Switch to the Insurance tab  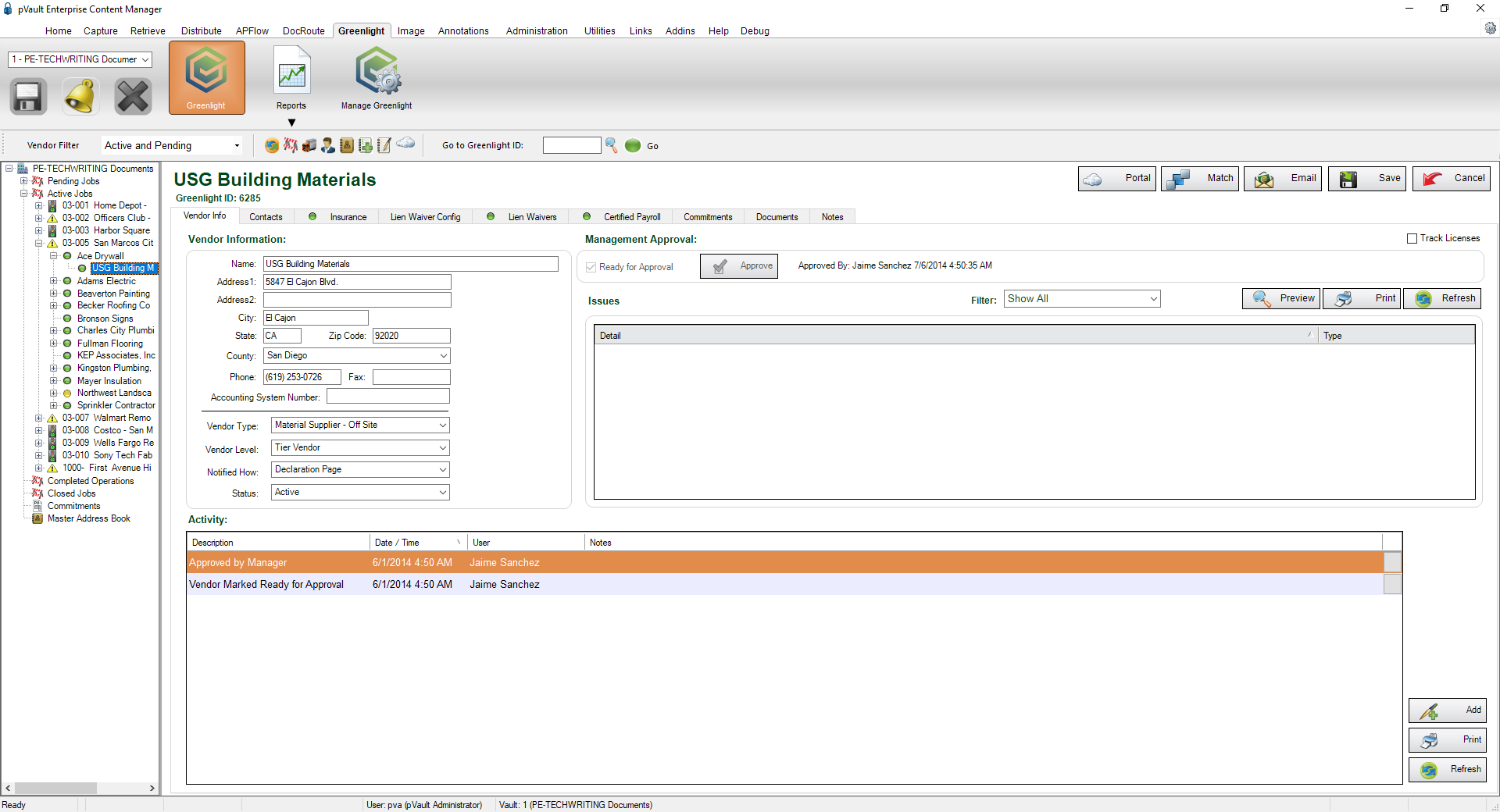(x=338, y=217)
